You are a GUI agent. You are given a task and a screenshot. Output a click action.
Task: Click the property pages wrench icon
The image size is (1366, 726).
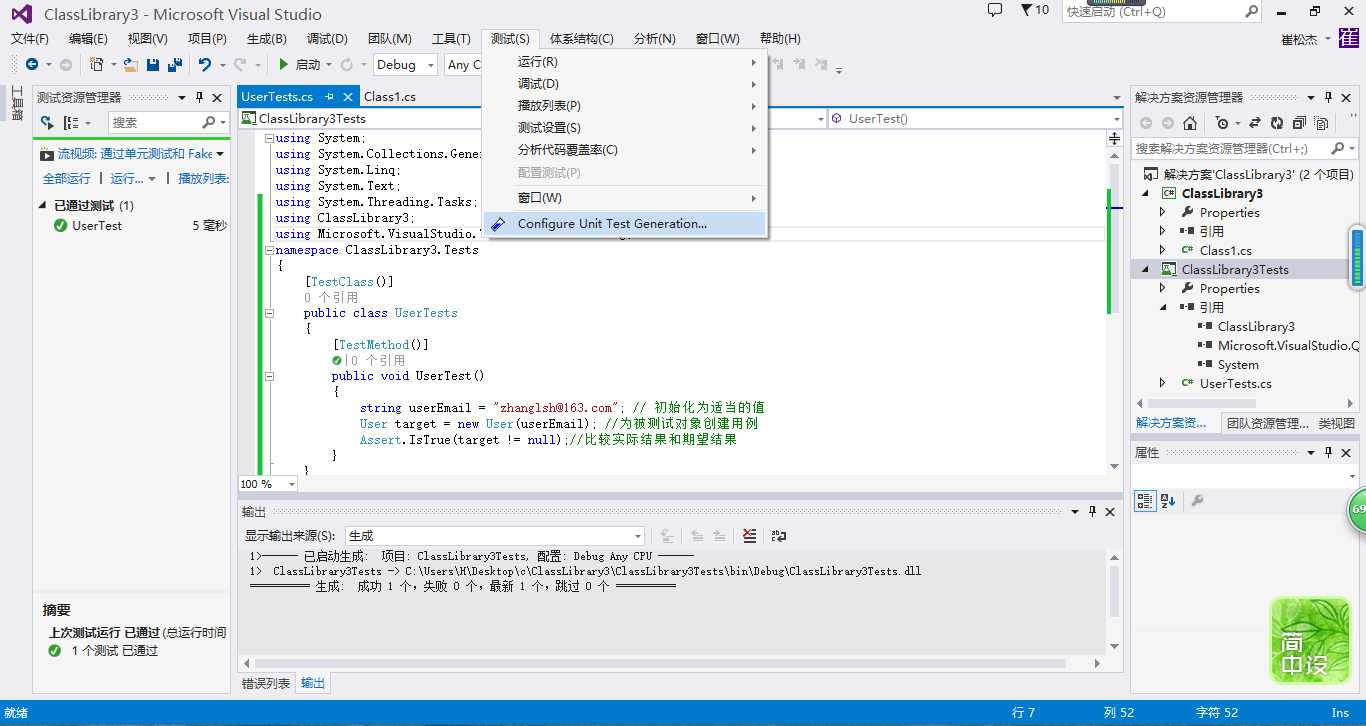[x=1197, y=501]
